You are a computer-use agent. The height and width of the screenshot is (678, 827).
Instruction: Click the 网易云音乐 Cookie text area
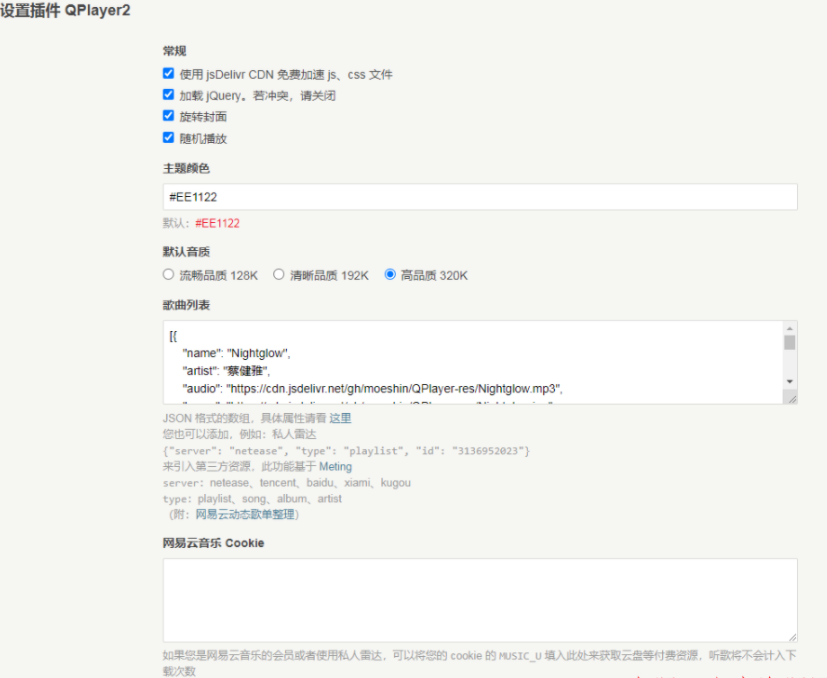(480, 599)
